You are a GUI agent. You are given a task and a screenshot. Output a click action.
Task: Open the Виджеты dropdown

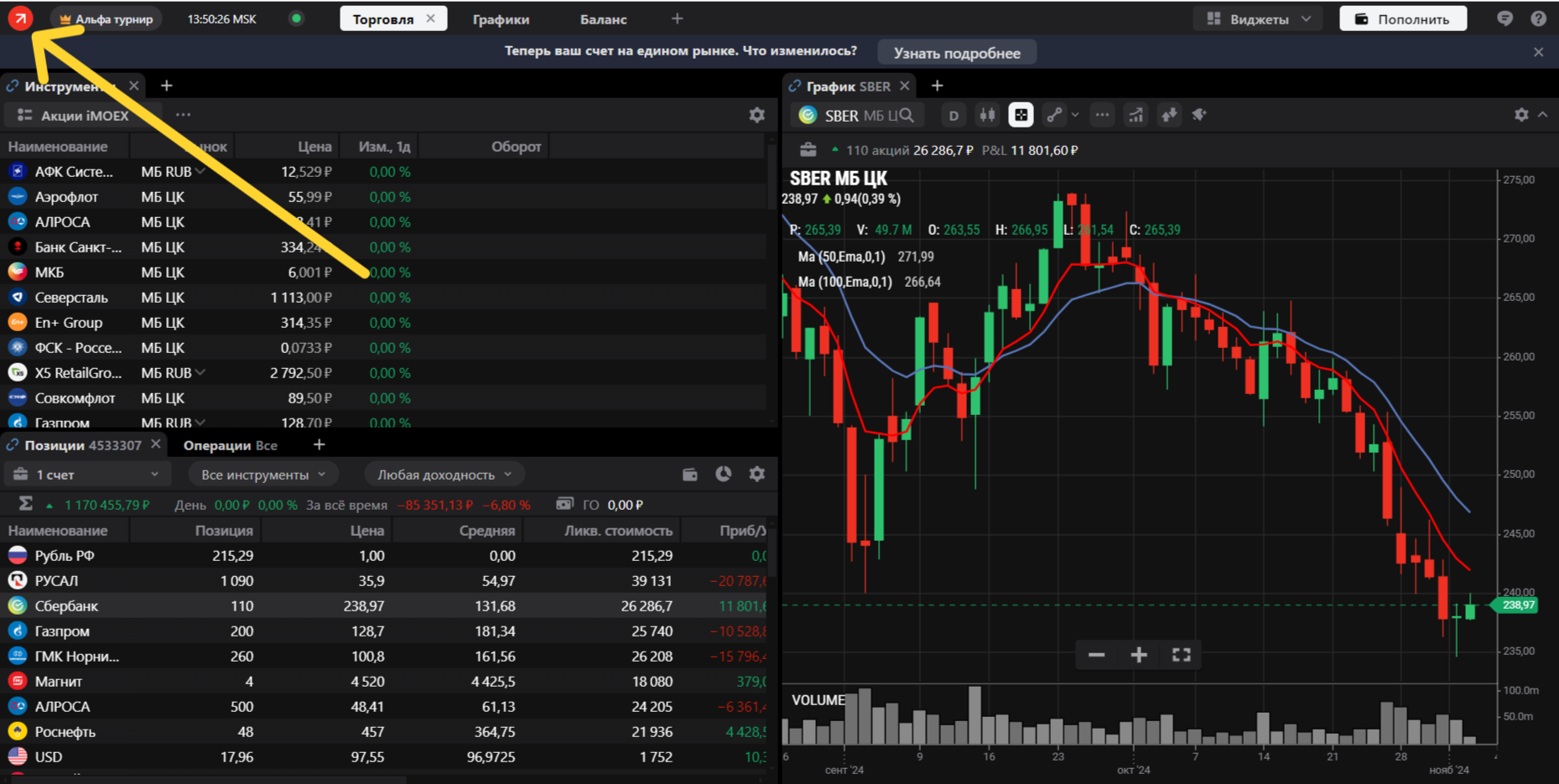[1258, 18]
